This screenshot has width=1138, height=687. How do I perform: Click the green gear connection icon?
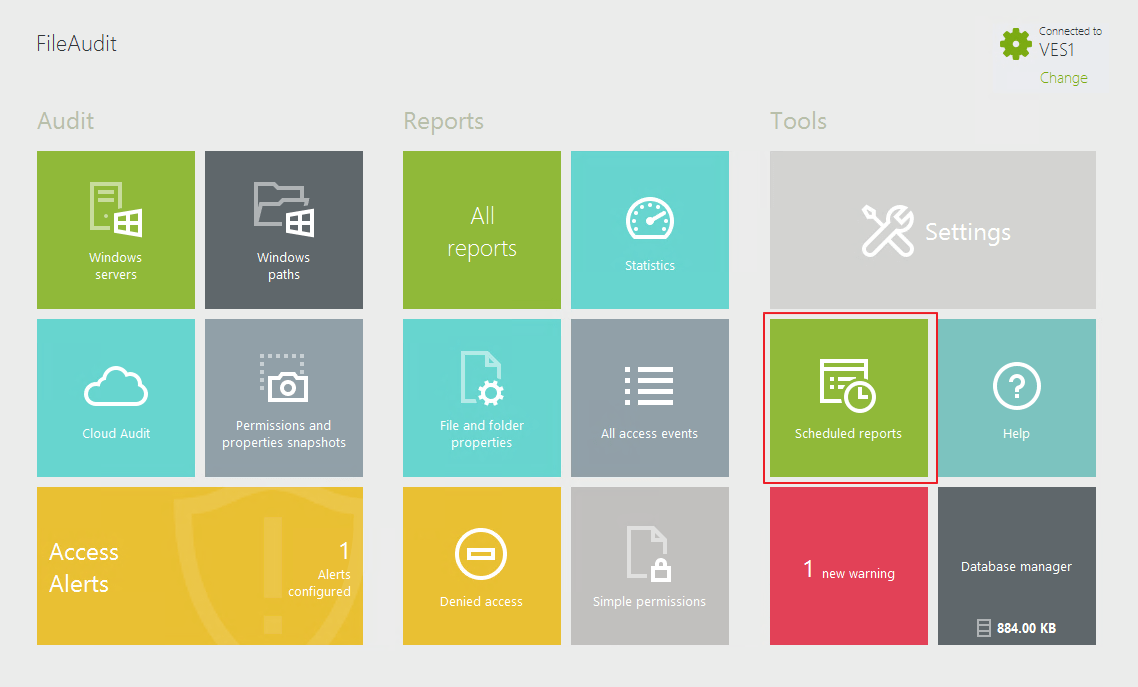coord(1016,43)
